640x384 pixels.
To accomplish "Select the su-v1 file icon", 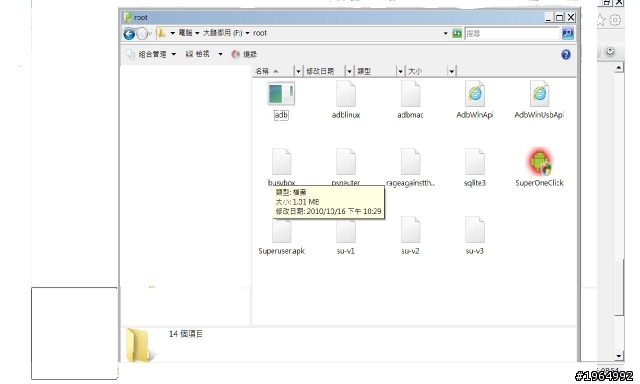I will 346,231.
